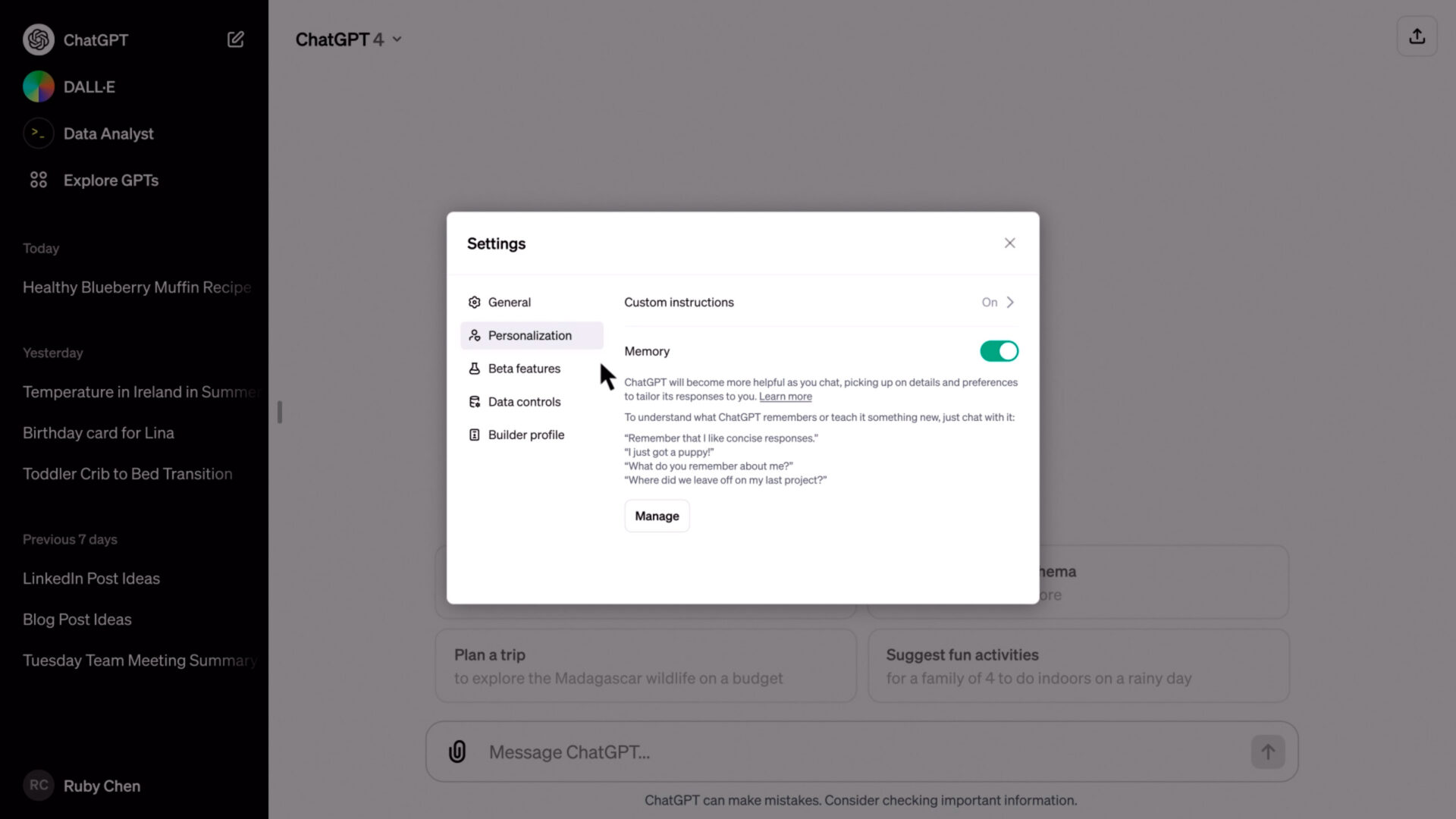Click the Healthy Blueberry Muffin Recipe chat
Image resolution: width=1456 pixels, height=819 pixels.
click(137, 287)
